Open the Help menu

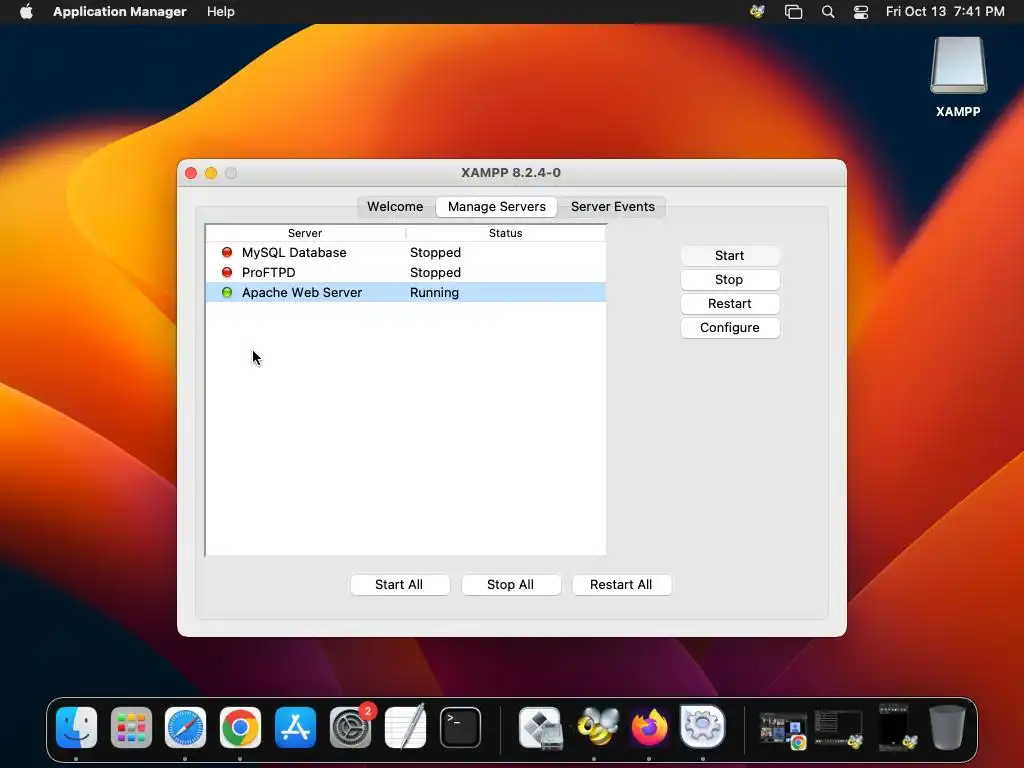point(221,11)
